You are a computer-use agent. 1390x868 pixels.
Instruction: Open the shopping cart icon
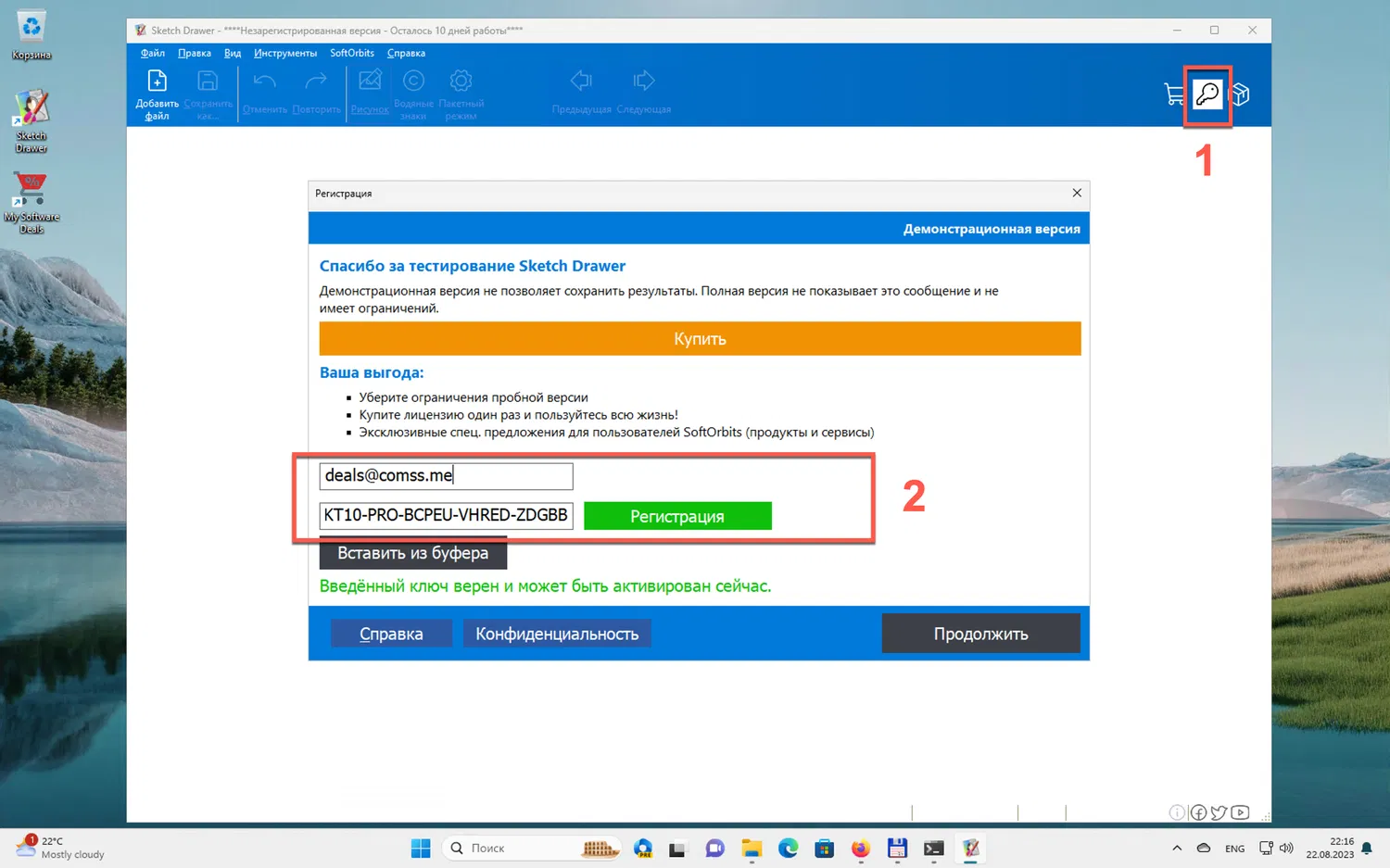pyautogui.click(x=1174, y=94)
